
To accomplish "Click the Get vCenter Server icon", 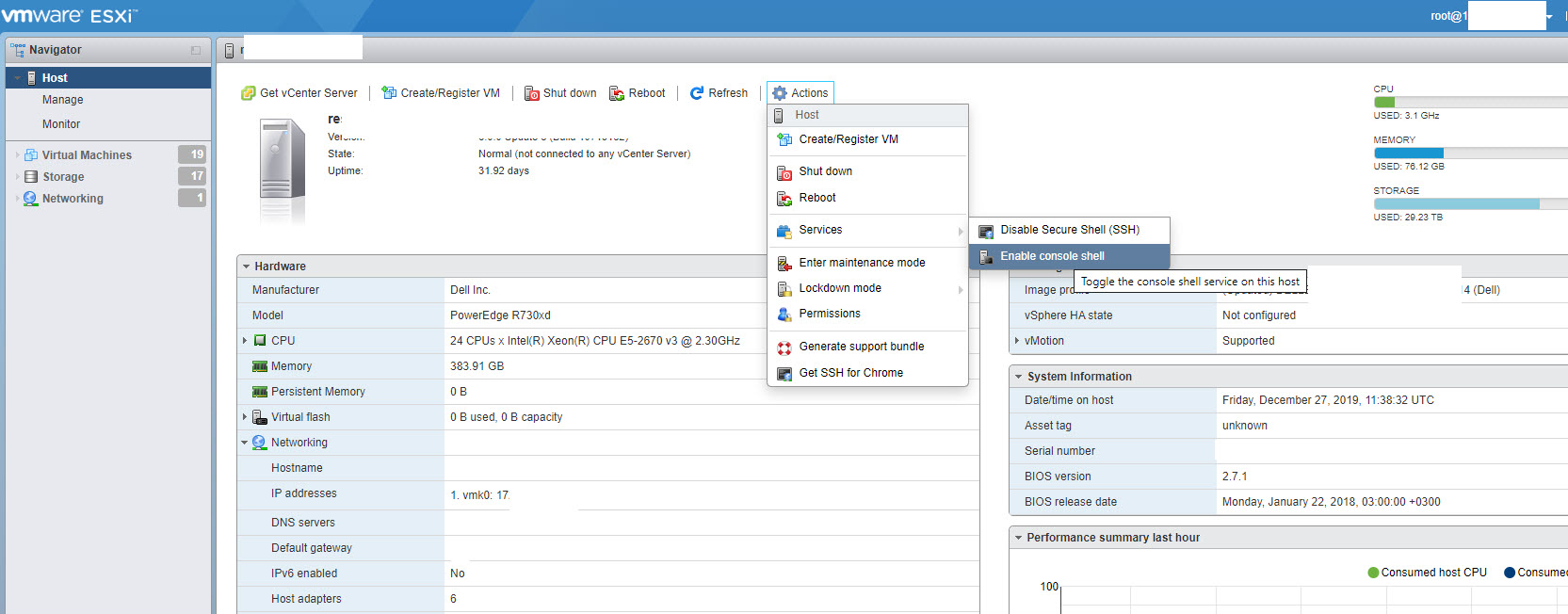I will (249, 93).
